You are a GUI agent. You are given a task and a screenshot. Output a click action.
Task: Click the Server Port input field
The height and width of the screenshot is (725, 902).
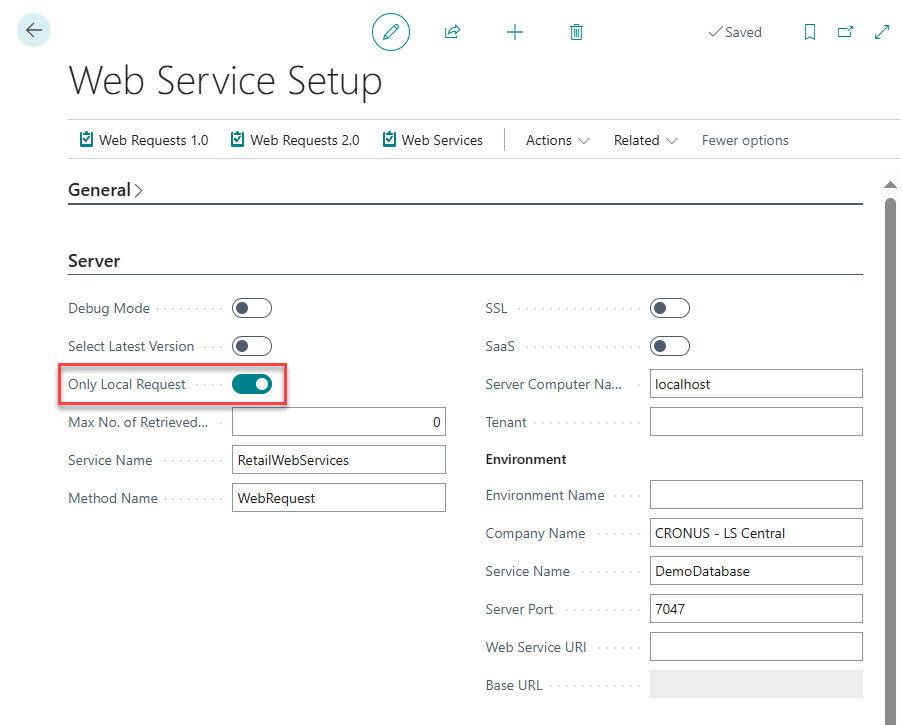click(x=755, y=608)
